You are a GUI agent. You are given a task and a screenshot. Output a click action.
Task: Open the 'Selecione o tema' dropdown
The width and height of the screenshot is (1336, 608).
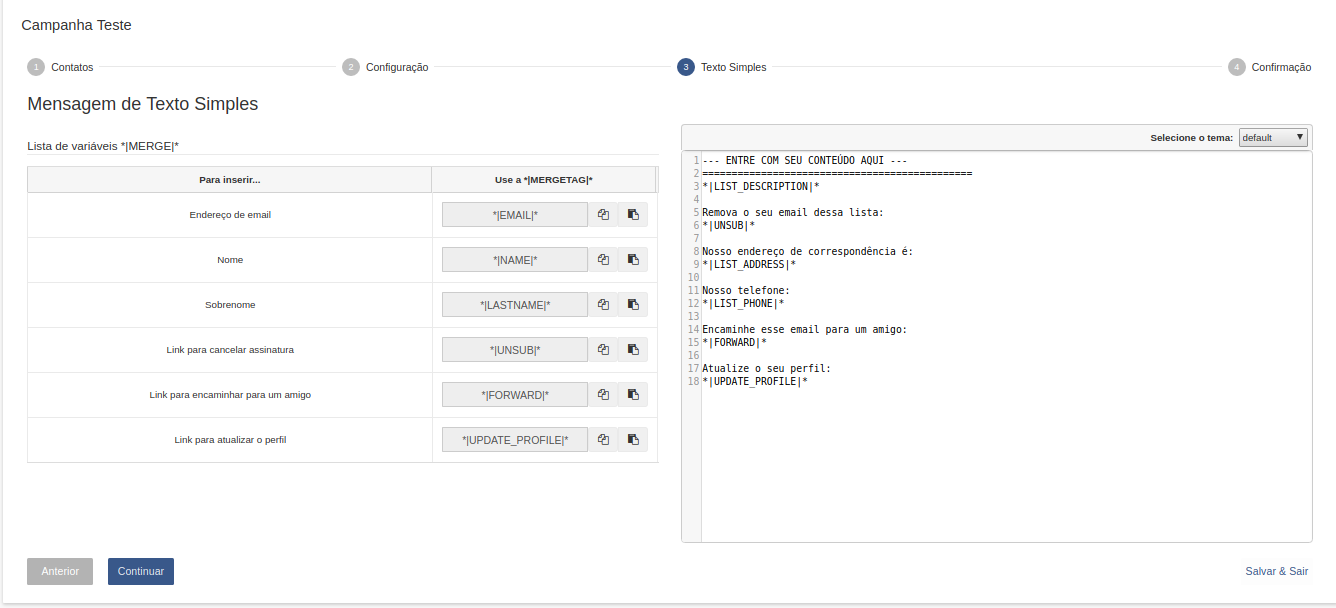[x=1272, y=138]
